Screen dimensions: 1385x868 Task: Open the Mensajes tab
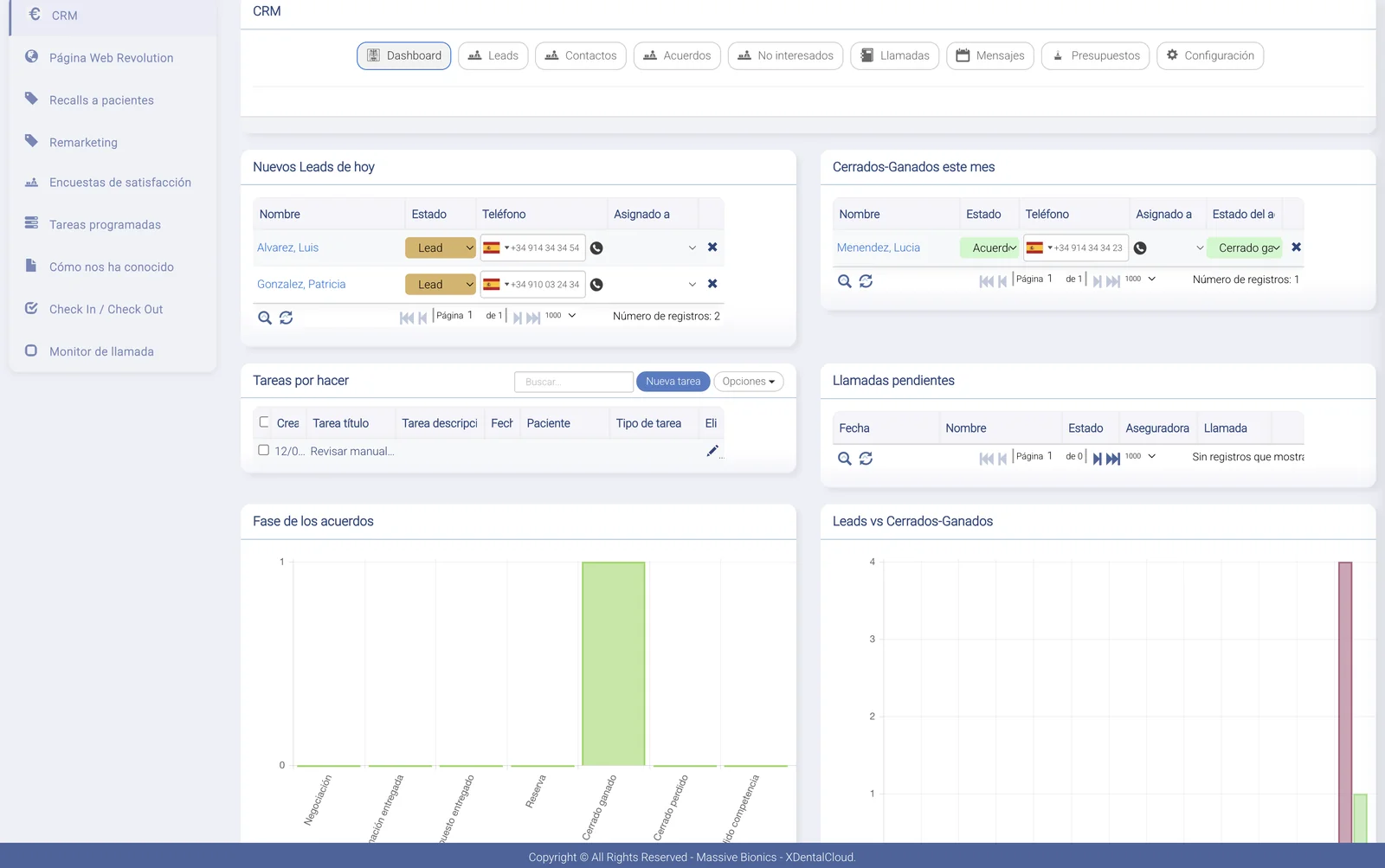click(989, 55)
